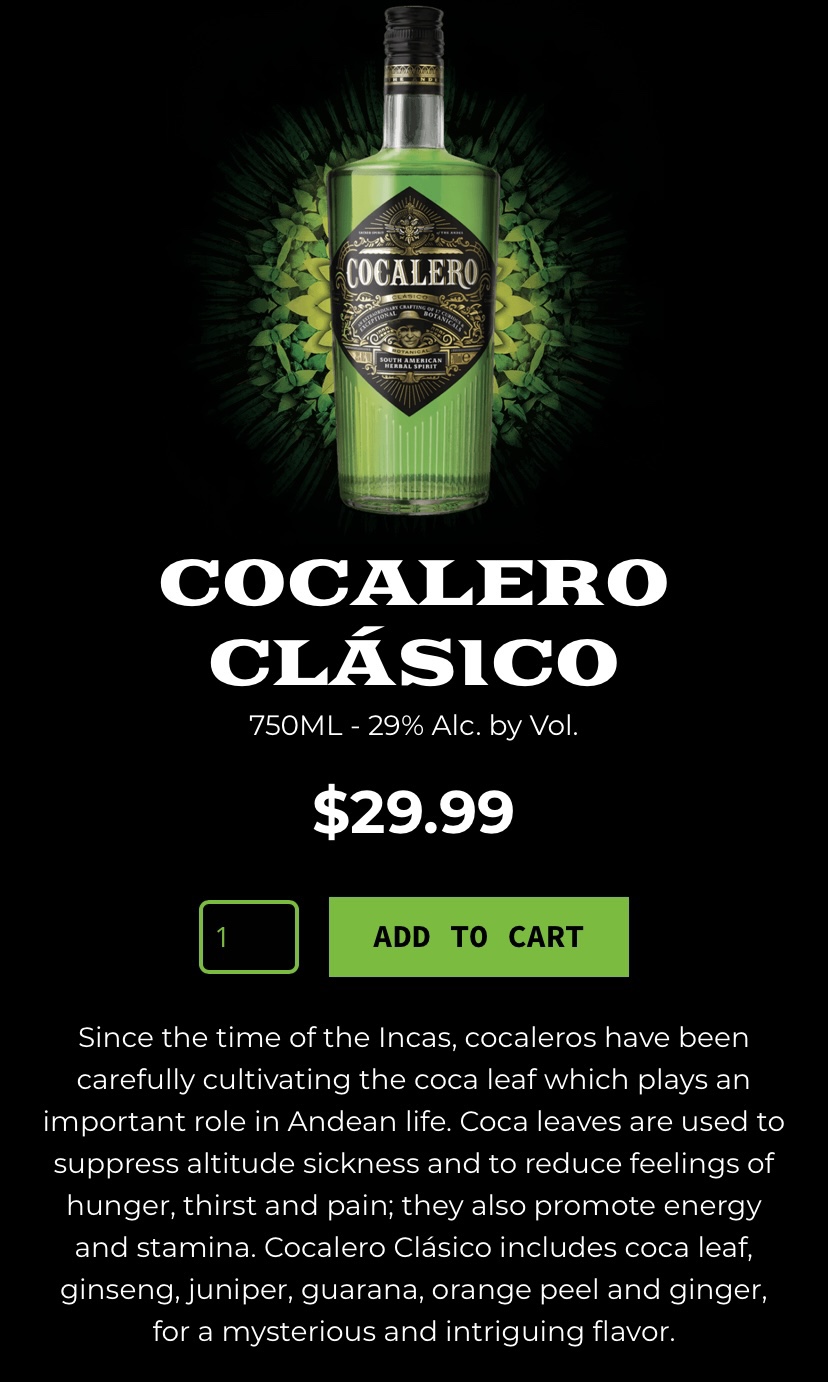
Task: Click 'for a mysterious and intriguing flavor' line
Action: pos(413,1332)
